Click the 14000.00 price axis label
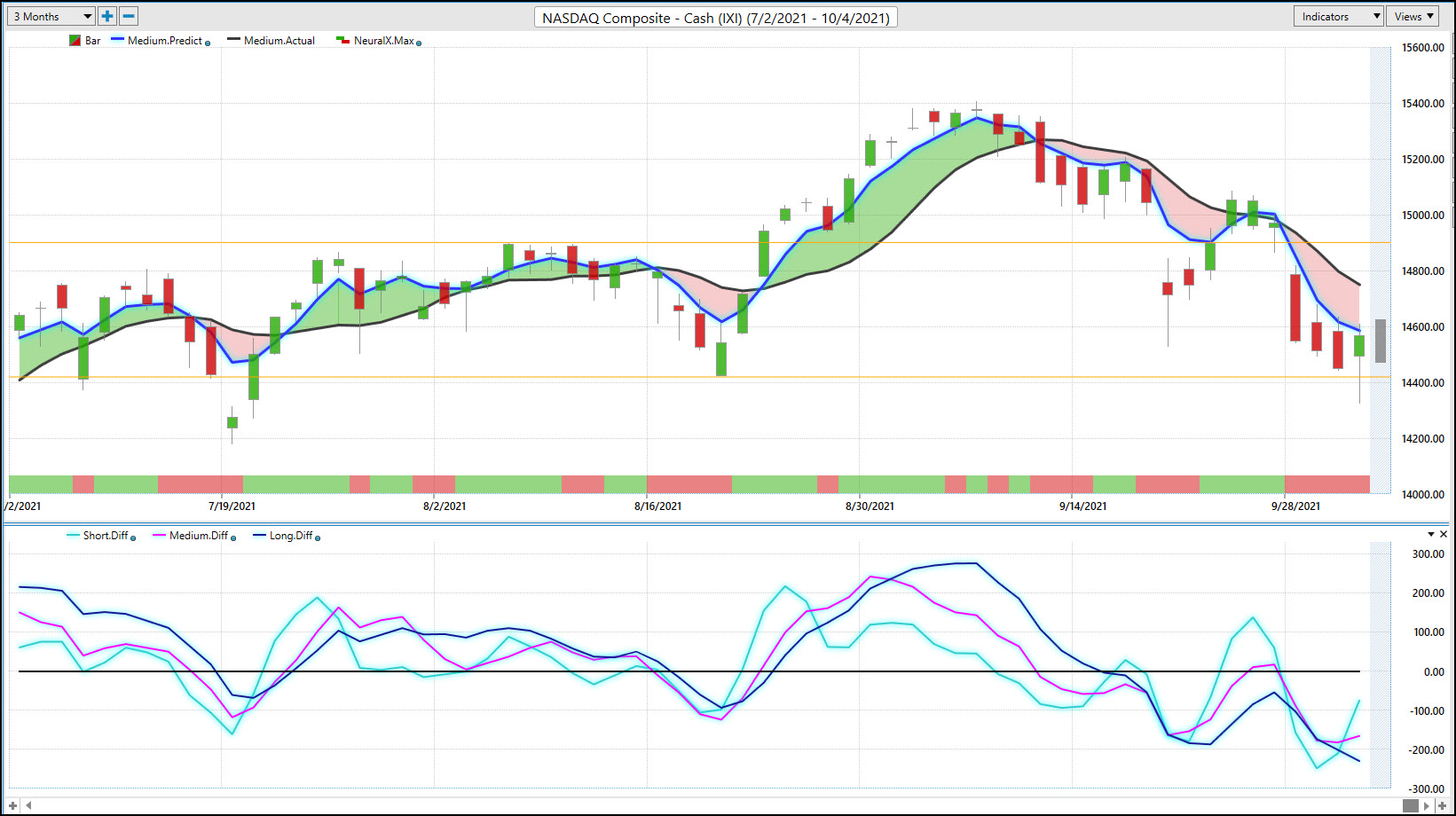Screen dimensions: 1456x816 (1422, 495)
